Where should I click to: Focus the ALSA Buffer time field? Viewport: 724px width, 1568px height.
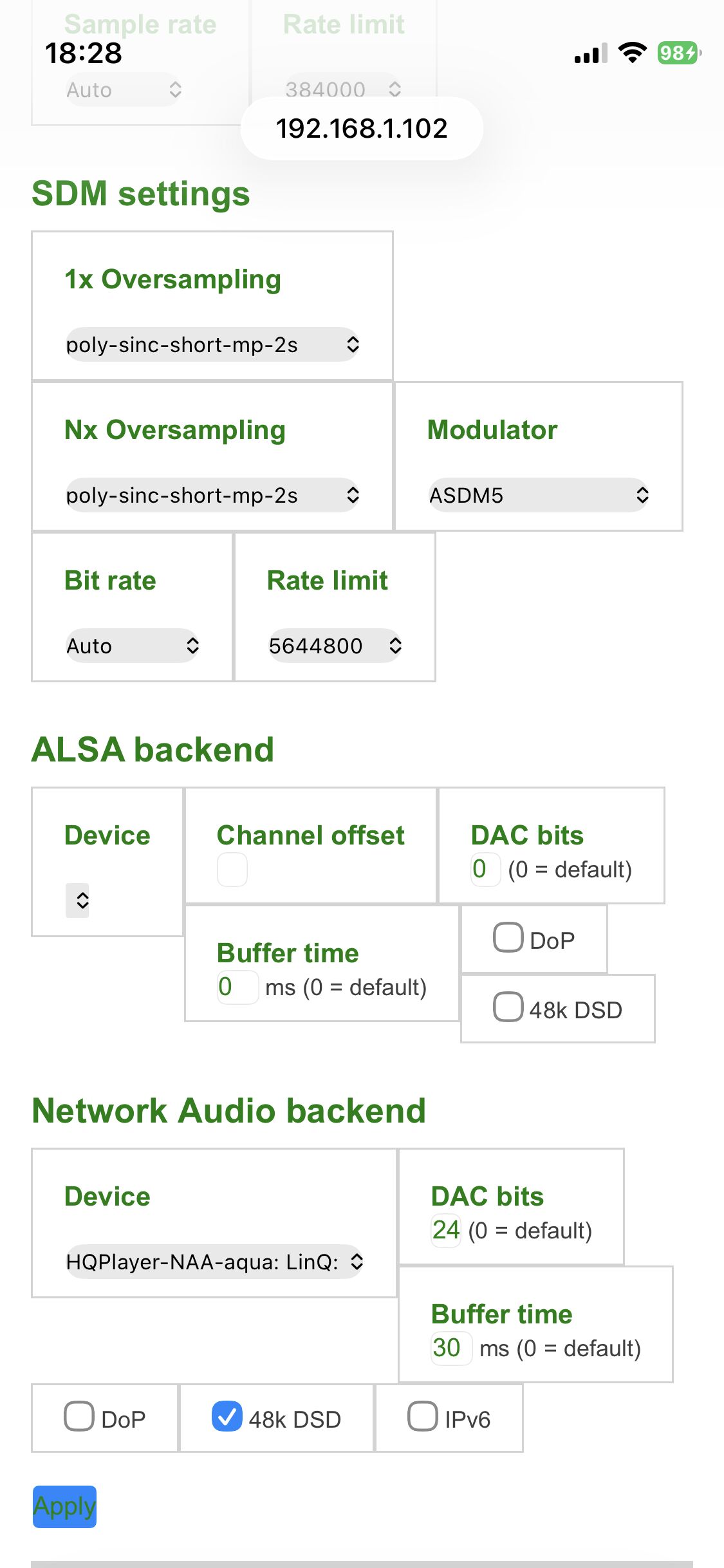pos(237,987)
